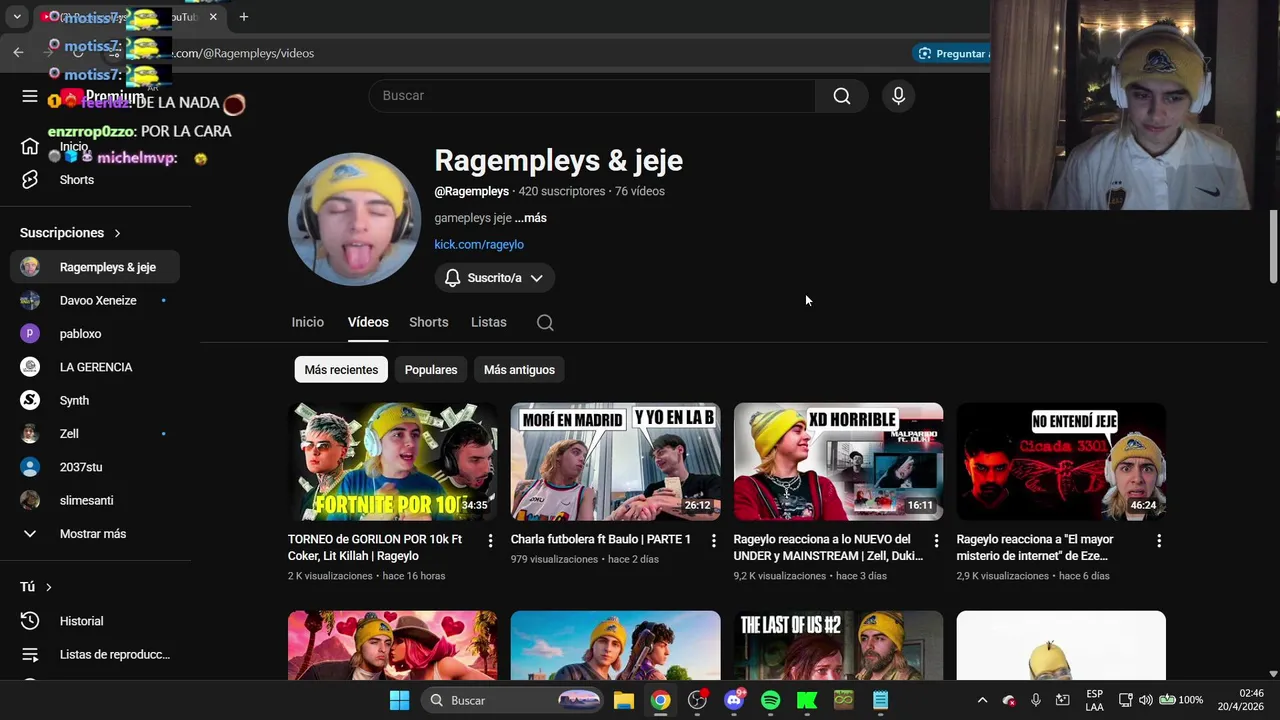Click the search magnifier button
Screen dimensions: 1280x720
coord(842,96)
